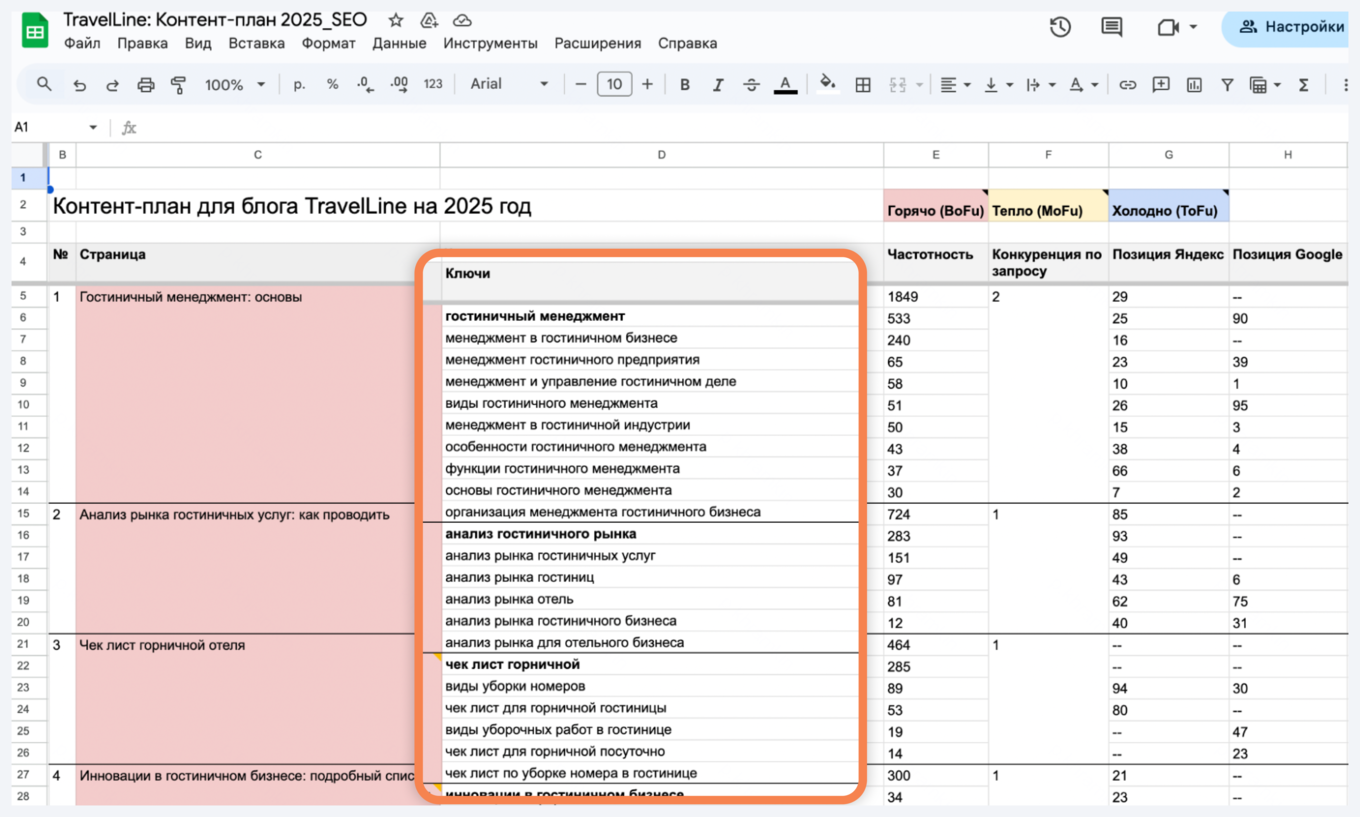This screenshot has height=817, width=1360.
Task: Open filter views dropdown
Action: pyautogui.click(x=1266, y=85)
